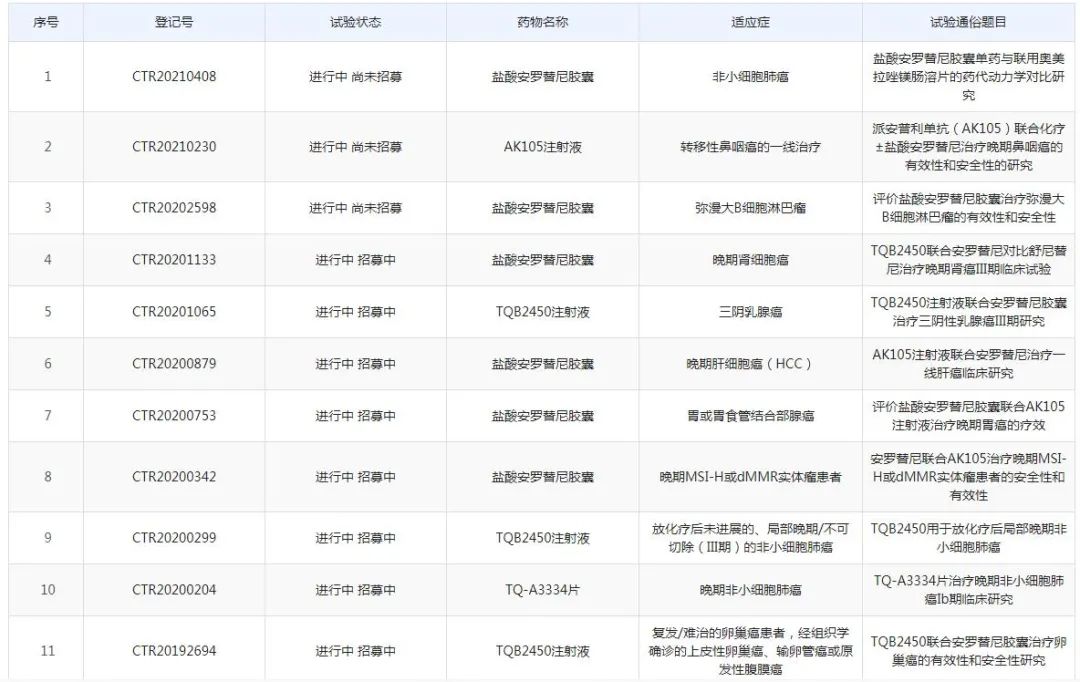
Task: Select registration number CTR20200299
Action: (174, 538)
